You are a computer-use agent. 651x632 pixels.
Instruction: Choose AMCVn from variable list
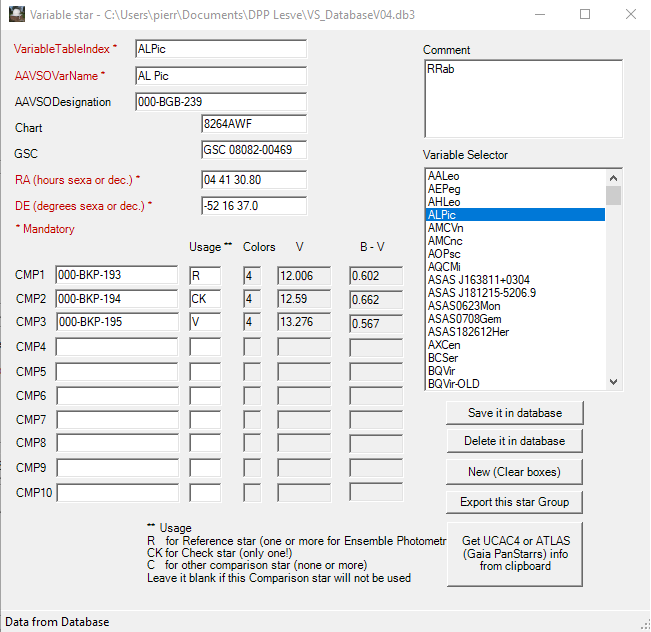pyautogui.click(x=516, y=228)
